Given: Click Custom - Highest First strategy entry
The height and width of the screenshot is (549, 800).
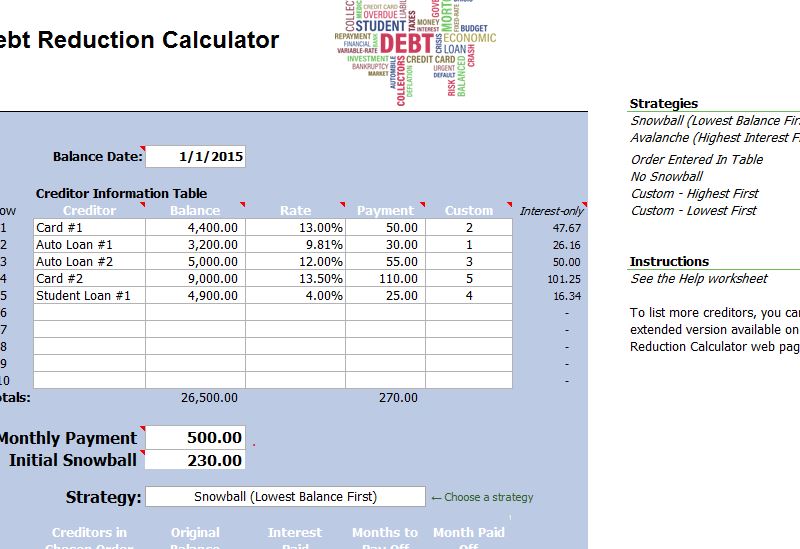Looking at the screenshot, I should [694, 194].
